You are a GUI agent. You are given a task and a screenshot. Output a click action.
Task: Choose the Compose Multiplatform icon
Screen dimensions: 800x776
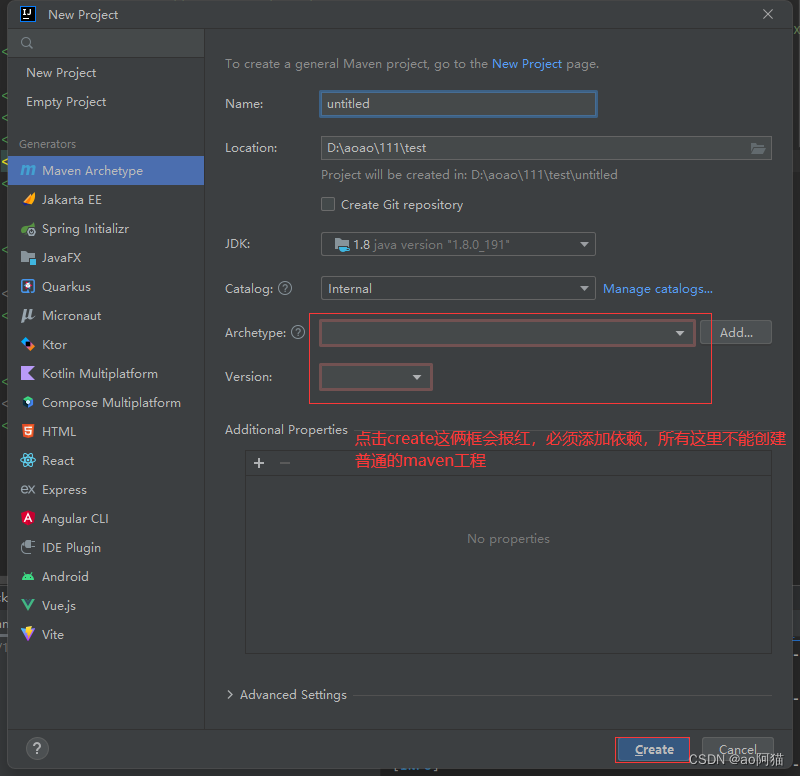click(28, 403)
